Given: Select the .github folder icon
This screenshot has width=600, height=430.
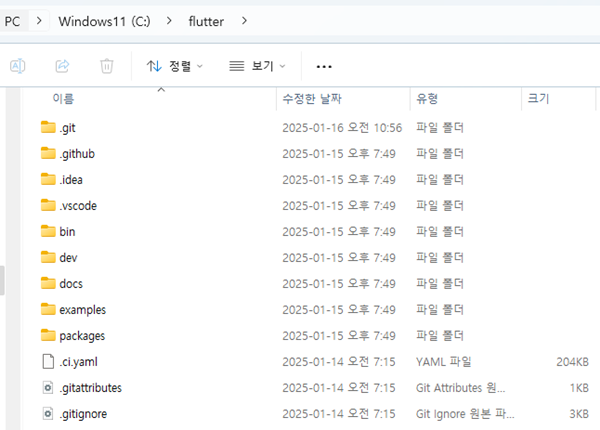Looking at the screenshot, I should click(48, 153).
